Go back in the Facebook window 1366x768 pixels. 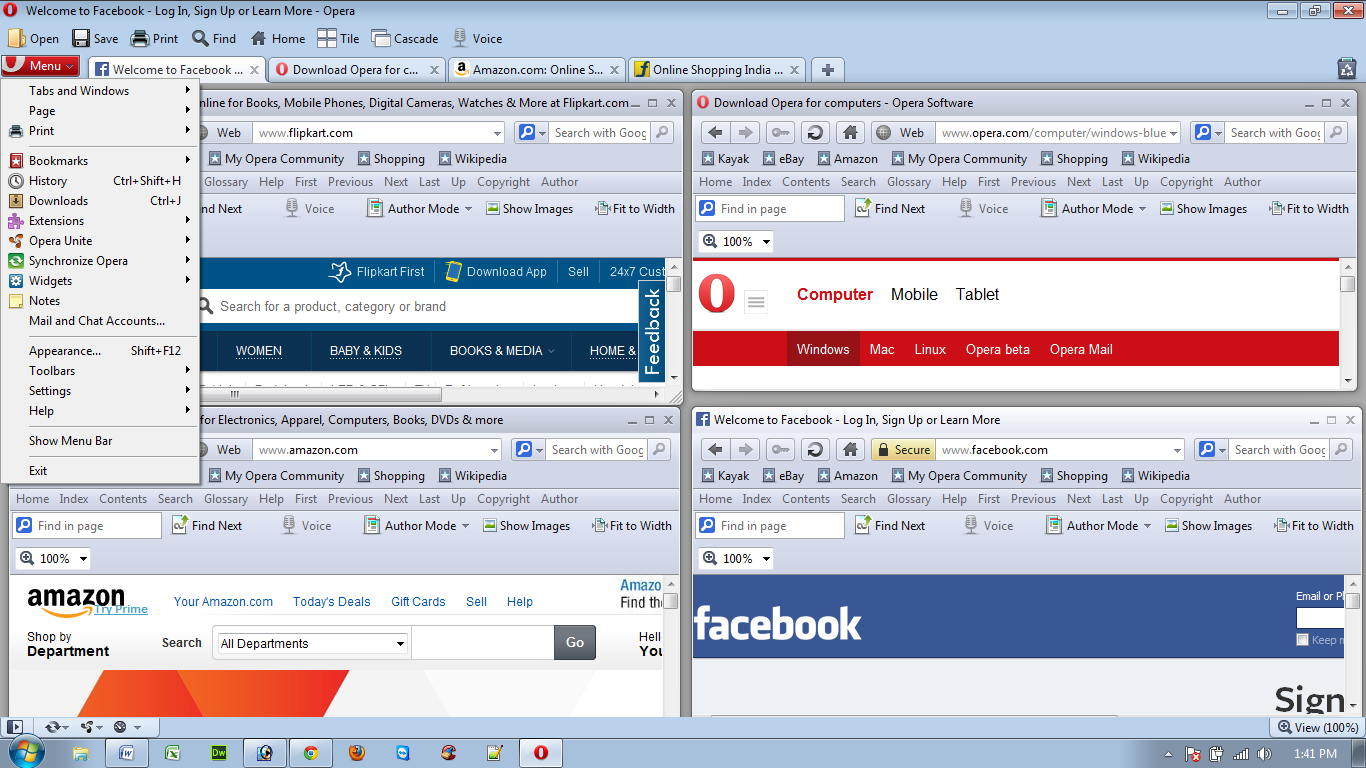[x=714, y=449]
